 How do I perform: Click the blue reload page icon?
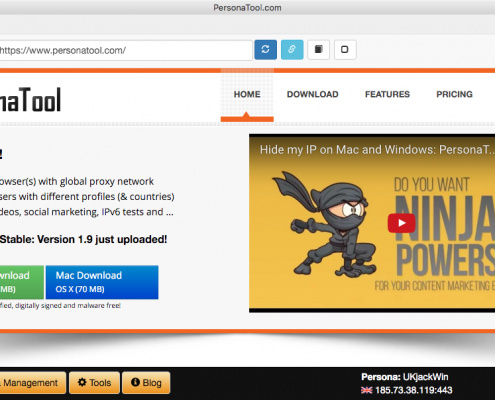tap(265, 50)
